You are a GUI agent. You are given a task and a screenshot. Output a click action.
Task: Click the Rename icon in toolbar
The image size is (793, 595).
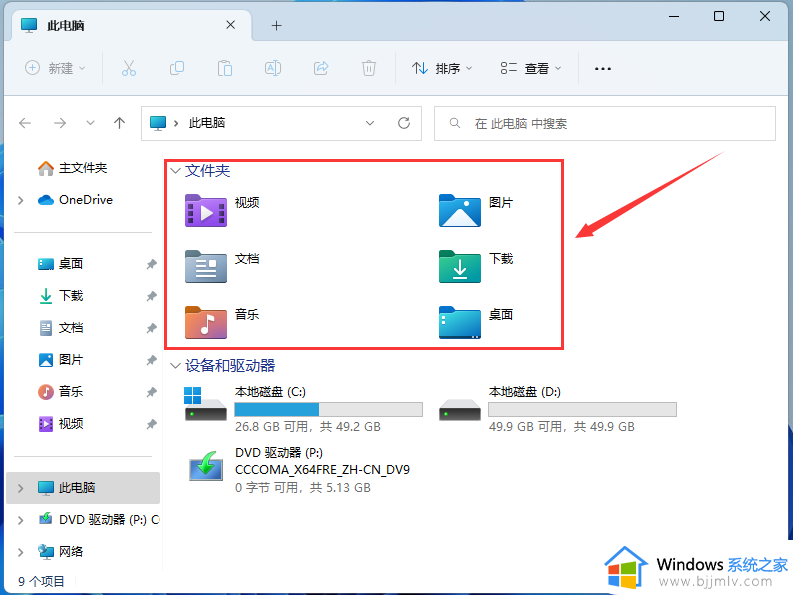coord(273,68)
